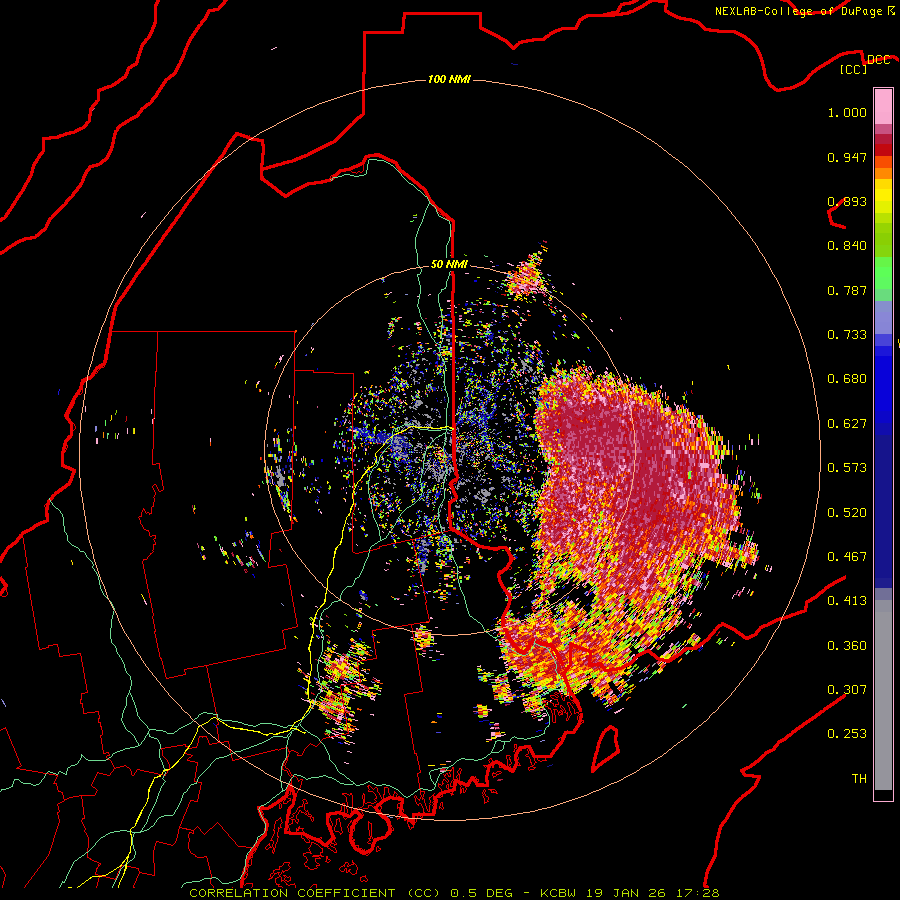Click the 0.733 scale value
Image resolution: width=900 pixels, height=900 pixels.
[847, 335]
